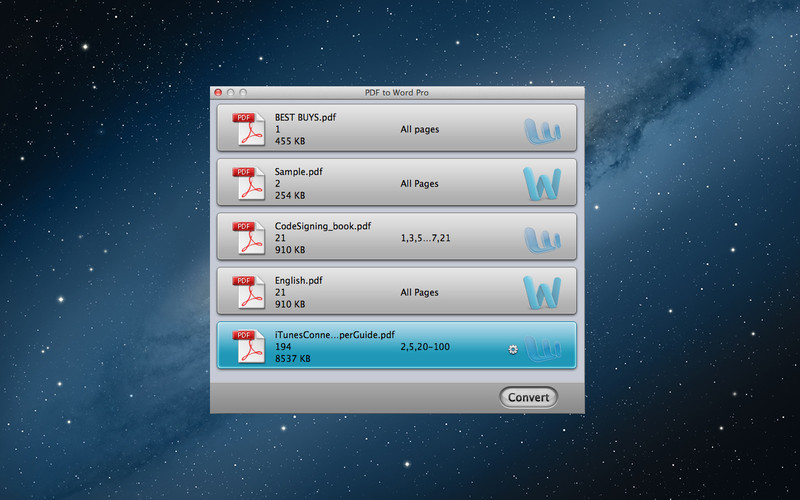Viewport: 800px width, 500px height.
Task: Click page range '2,5,20-100'
Action: pos(425,347)
